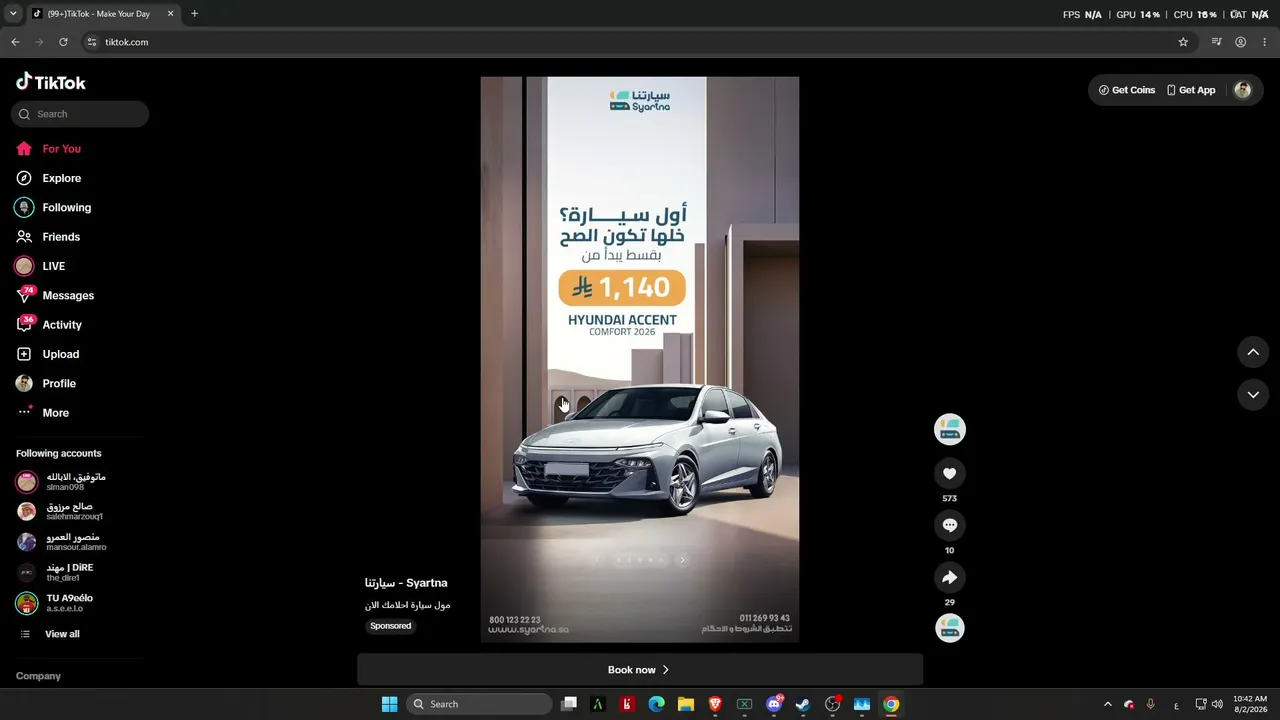Click the Windows taskbar Search box
The width and height of the screenshot is (1280, 720).
[480, 704]
